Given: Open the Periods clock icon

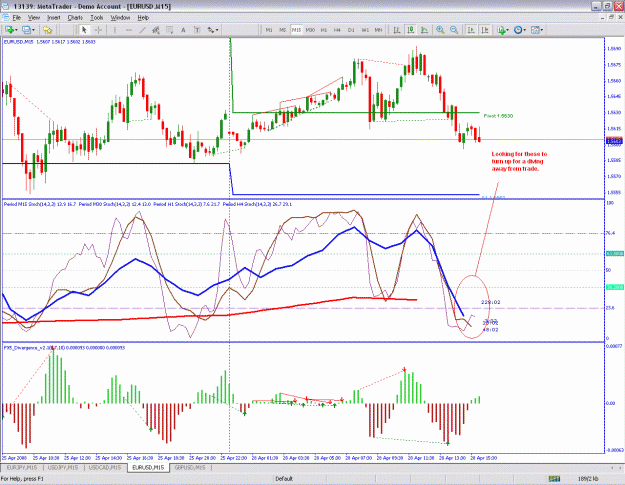Looking at the screenshot, I should (518, 30).
